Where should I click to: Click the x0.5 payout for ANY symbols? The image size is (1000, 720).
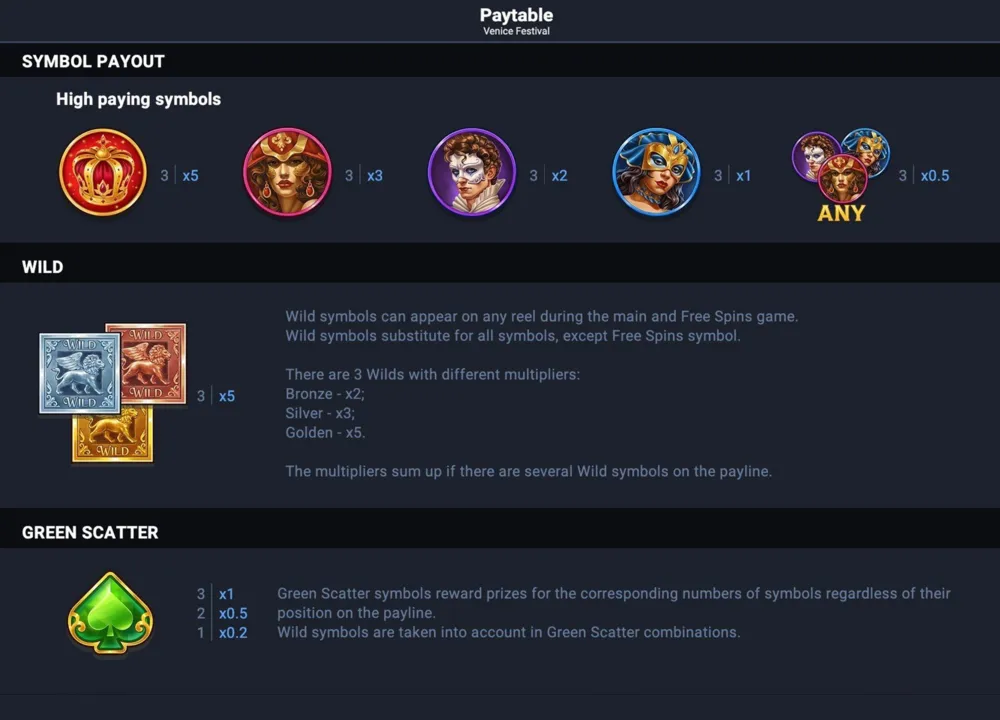[934, 175]
